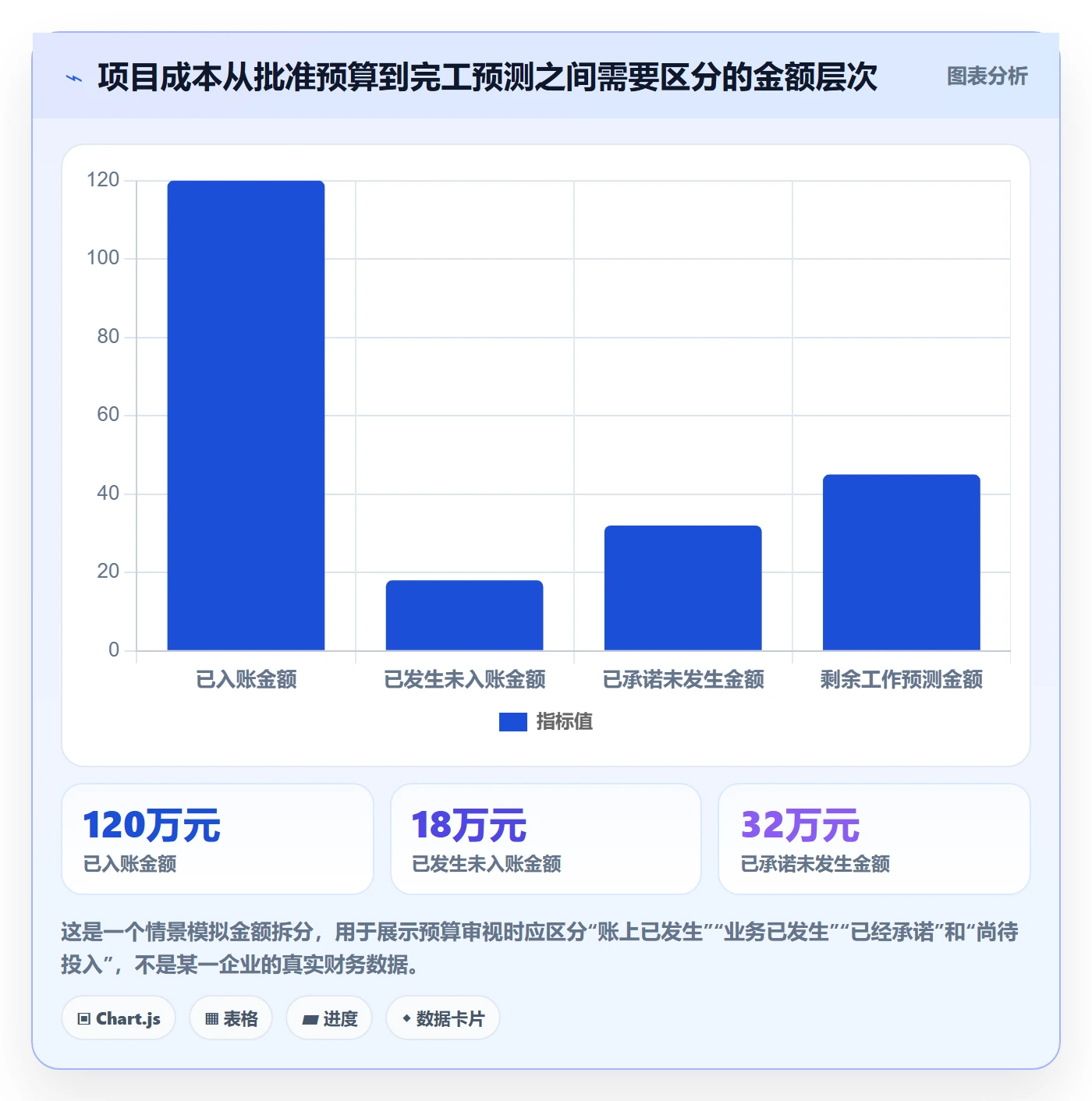Click the 数据卡片 tag
Screen dimensions: 1092x1101
[x=443, y=1018]
